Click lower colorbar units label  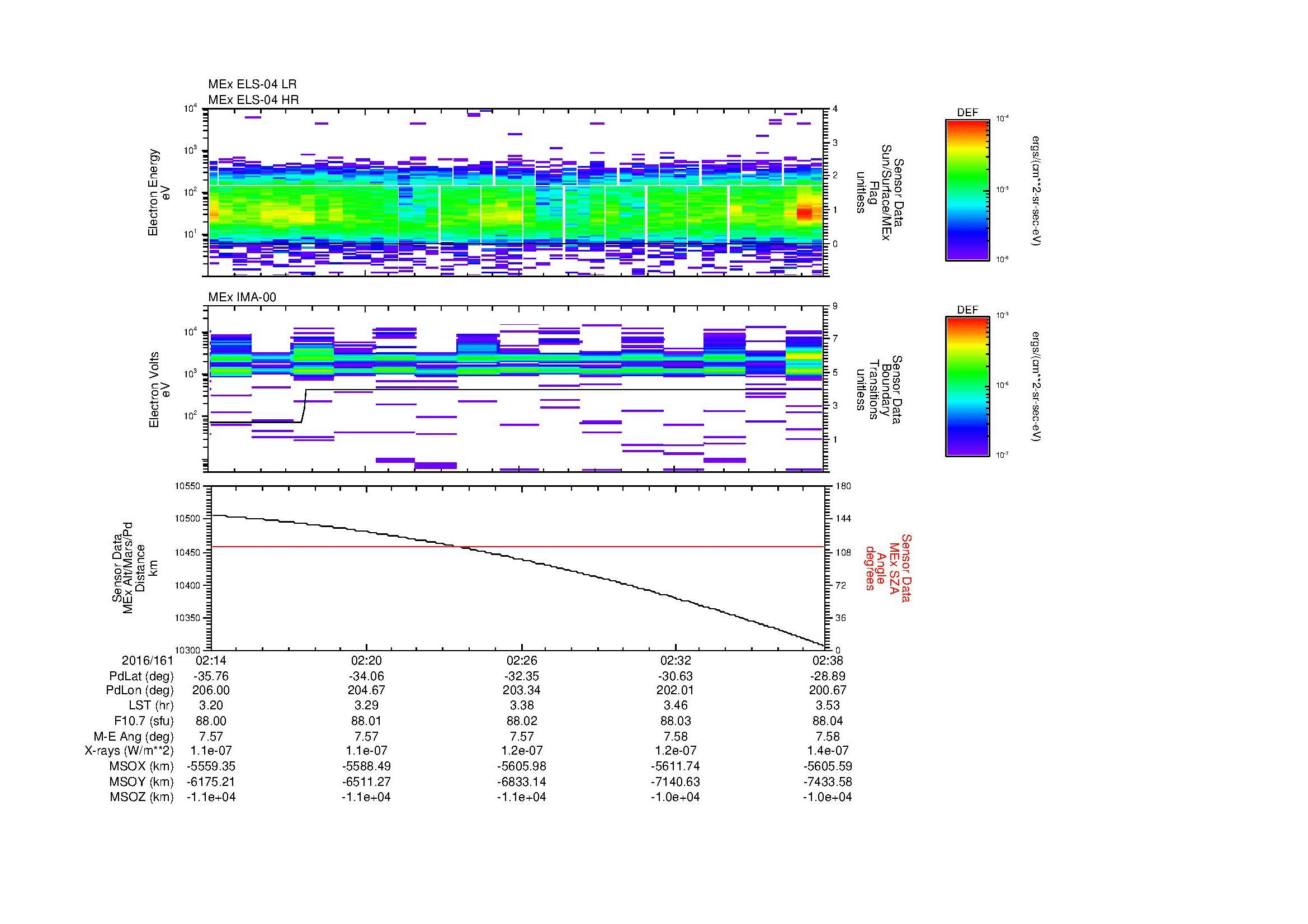[x=1036, y=387]
